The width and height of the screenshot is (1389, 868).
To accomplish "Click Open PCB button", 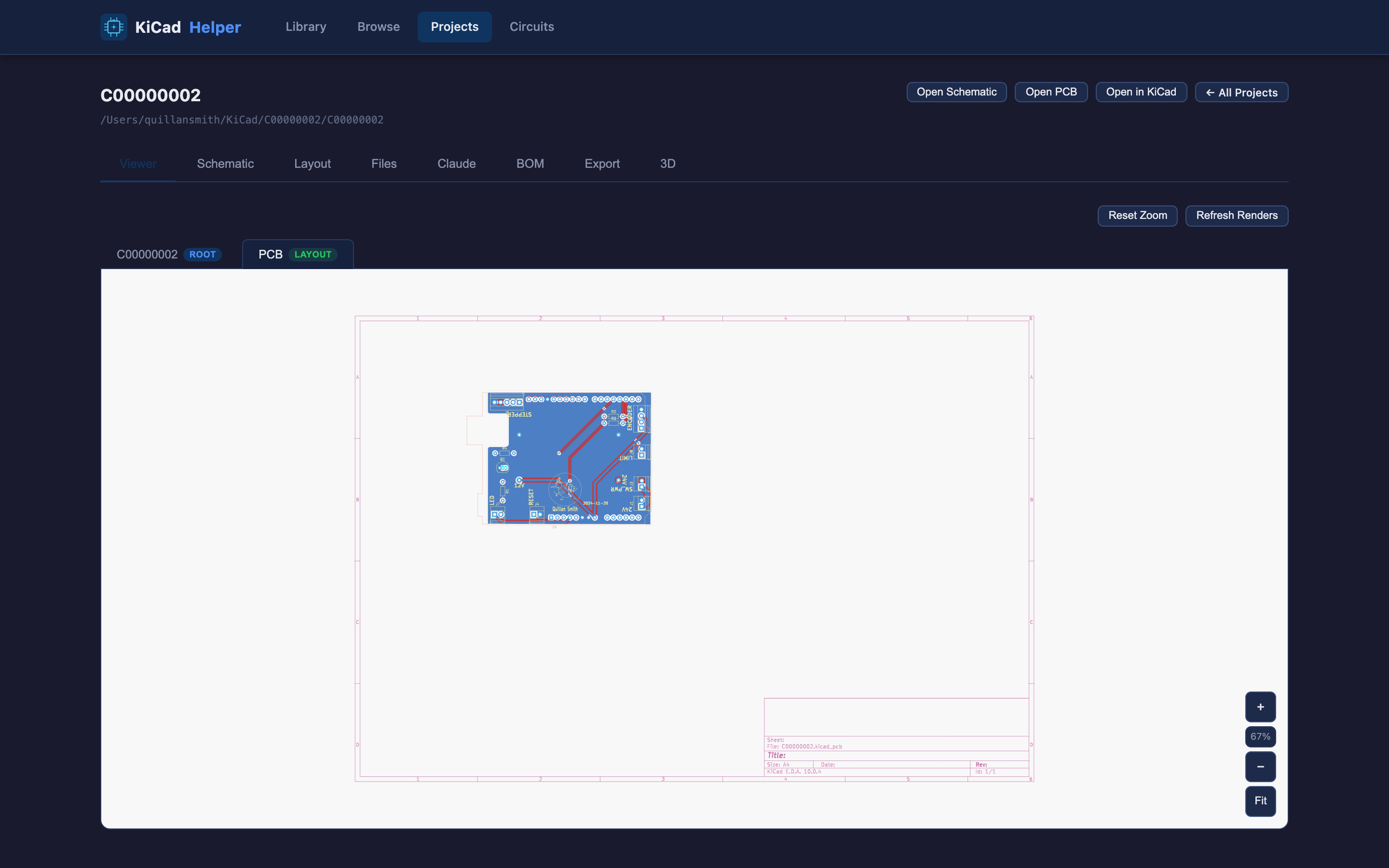I will coord(1051,92).
